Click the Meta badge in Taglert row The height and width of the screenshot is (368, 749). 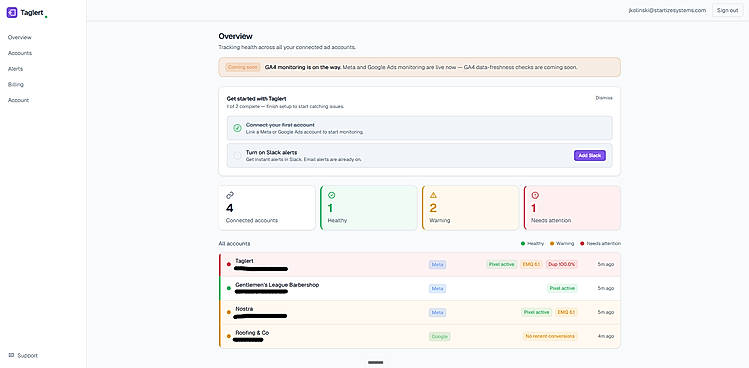[x=438, y=264]
